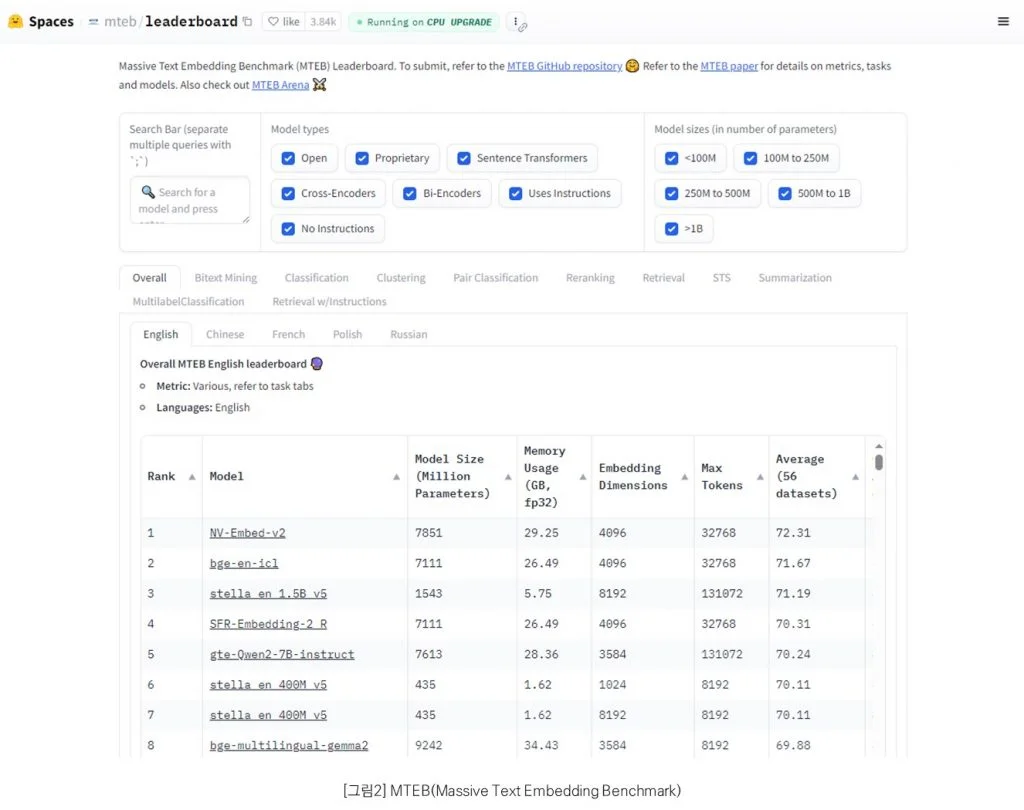Toggle the Bi-Encoders checkbox
This screenshot has width=1024, height=810.
pos(409,193)
